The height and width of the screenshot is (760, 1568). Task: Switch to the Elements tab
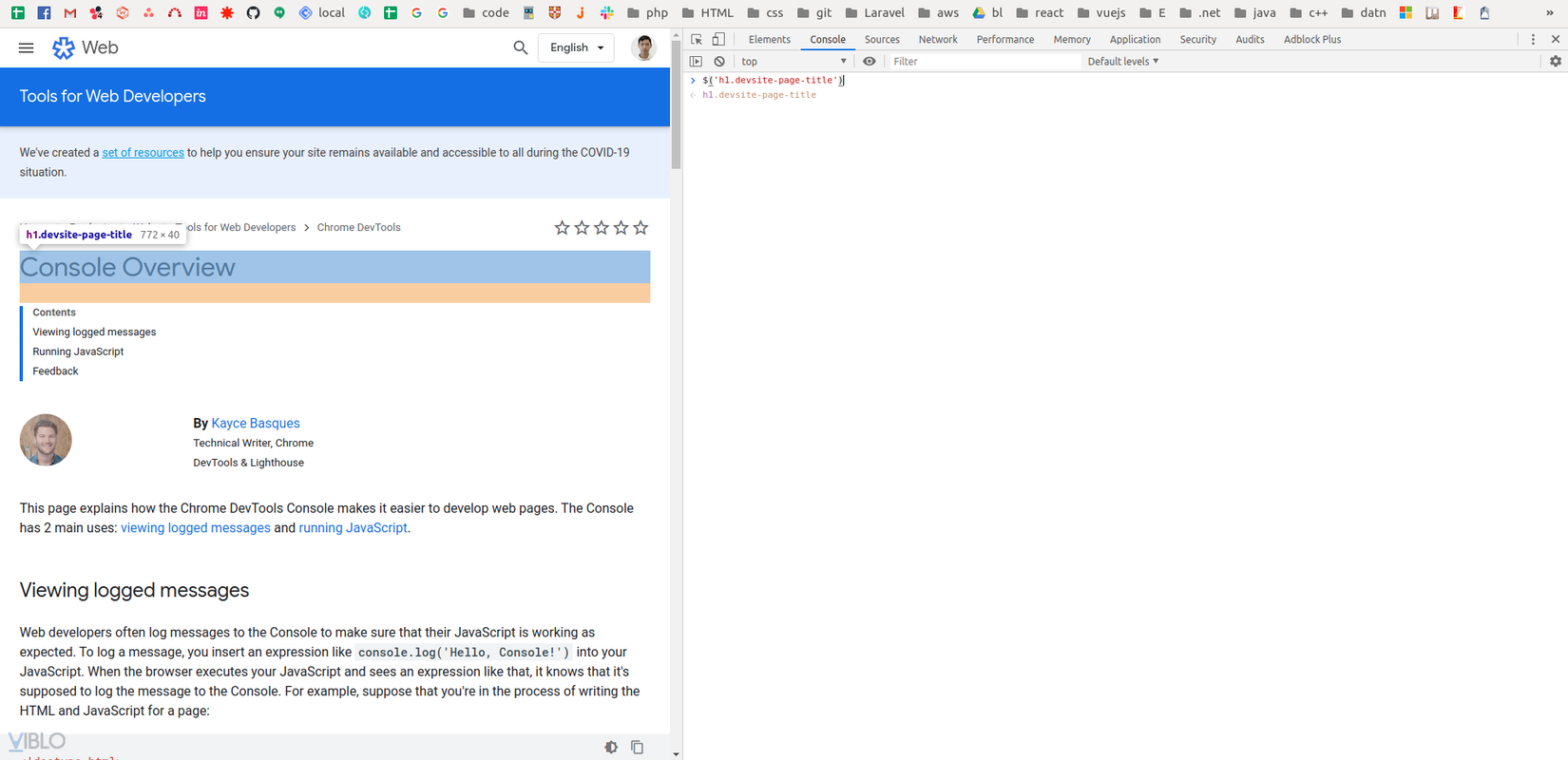(x=769, y=40)
